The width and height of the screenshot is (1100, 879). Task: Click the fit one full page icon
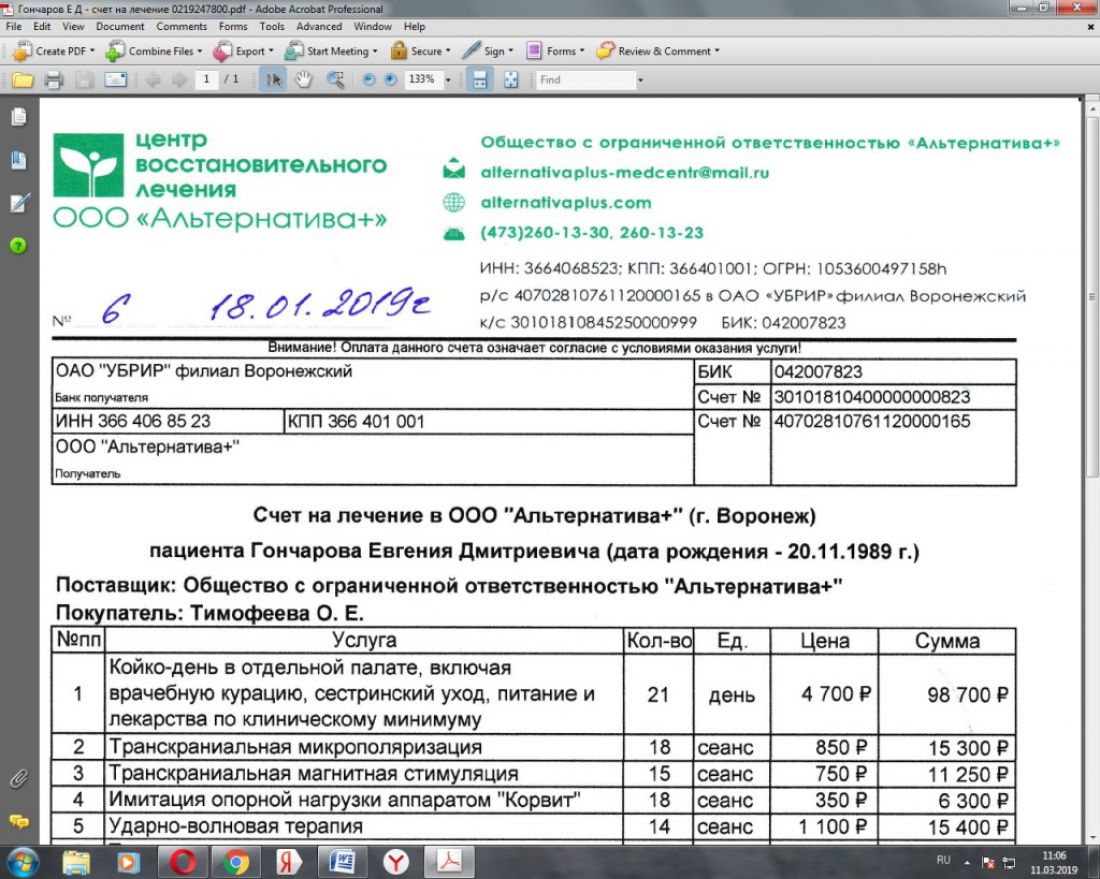point(511,80)
